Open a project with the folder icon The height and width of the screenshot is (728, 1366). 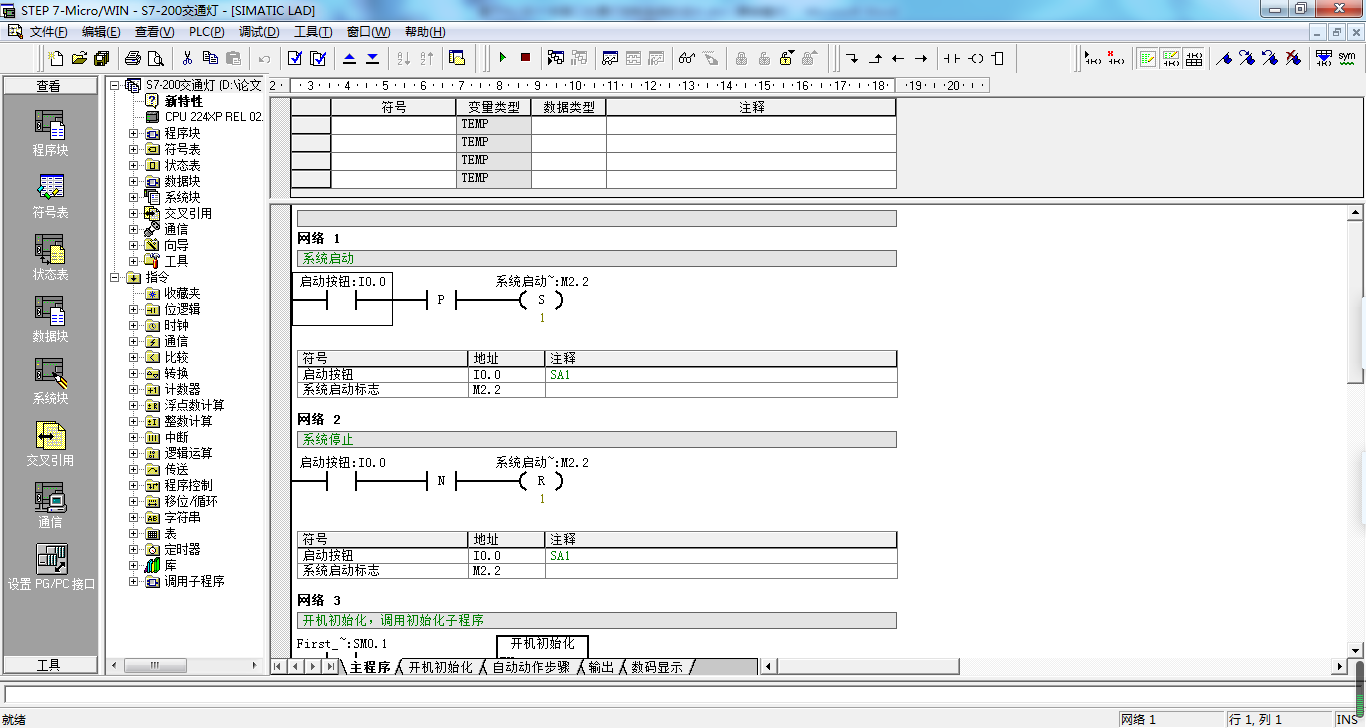79,58
